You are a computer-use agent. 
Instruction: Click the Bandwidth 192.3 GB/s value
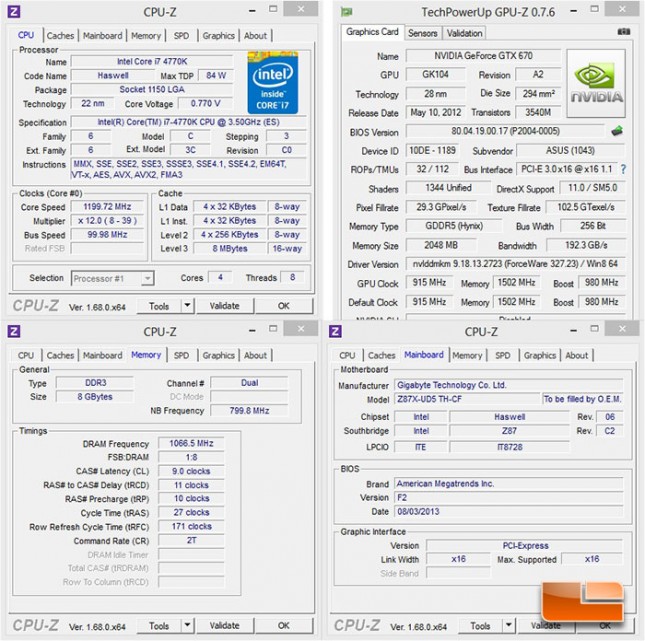tap(586, 245)
